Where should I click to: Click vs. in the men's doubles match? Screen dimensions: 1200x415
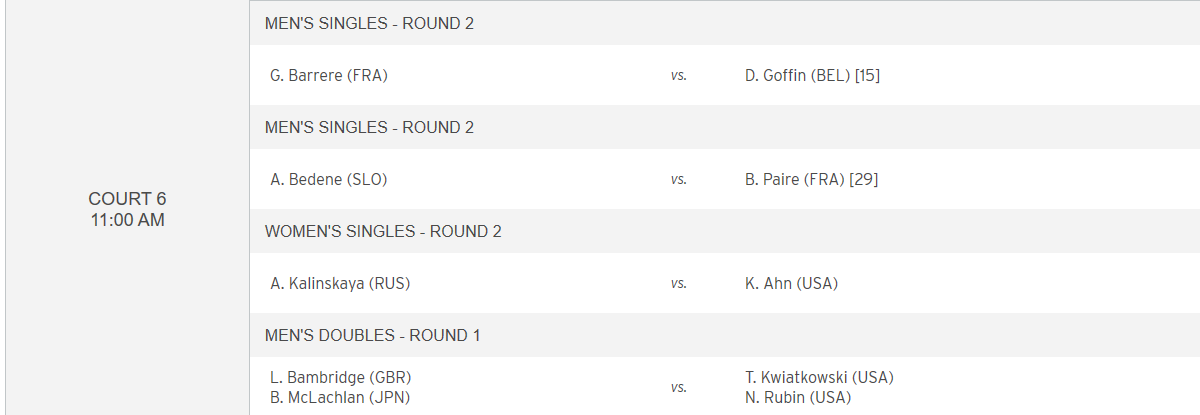[x=679, y=387]
